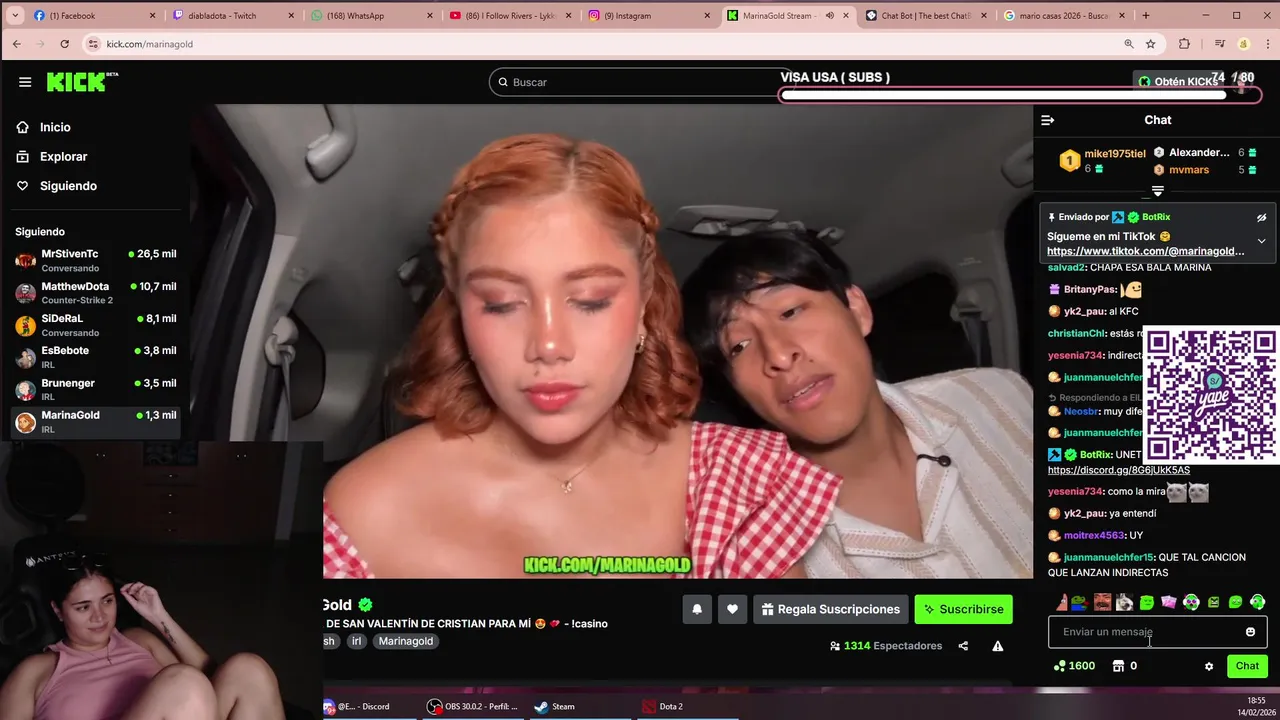
Task: Reload the Kick page
Action: coord(65,44)
